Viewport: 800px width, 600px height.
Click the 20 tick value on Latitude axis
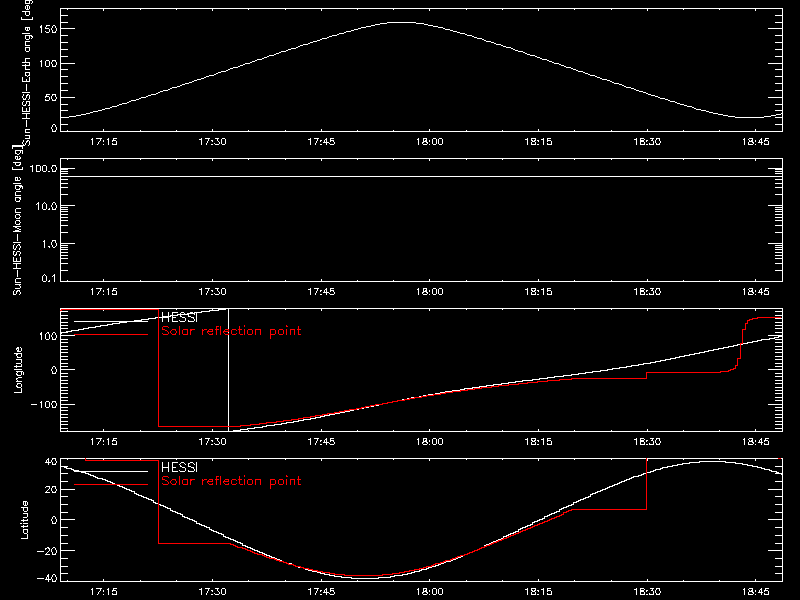click(51, 490)
